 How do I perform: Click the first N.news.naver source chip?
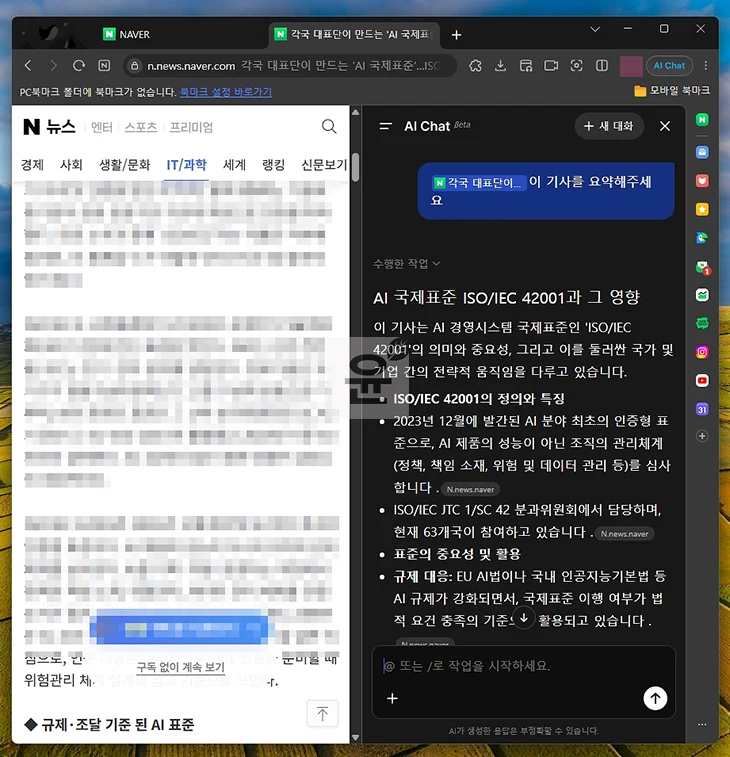click(x=470, y=489)
